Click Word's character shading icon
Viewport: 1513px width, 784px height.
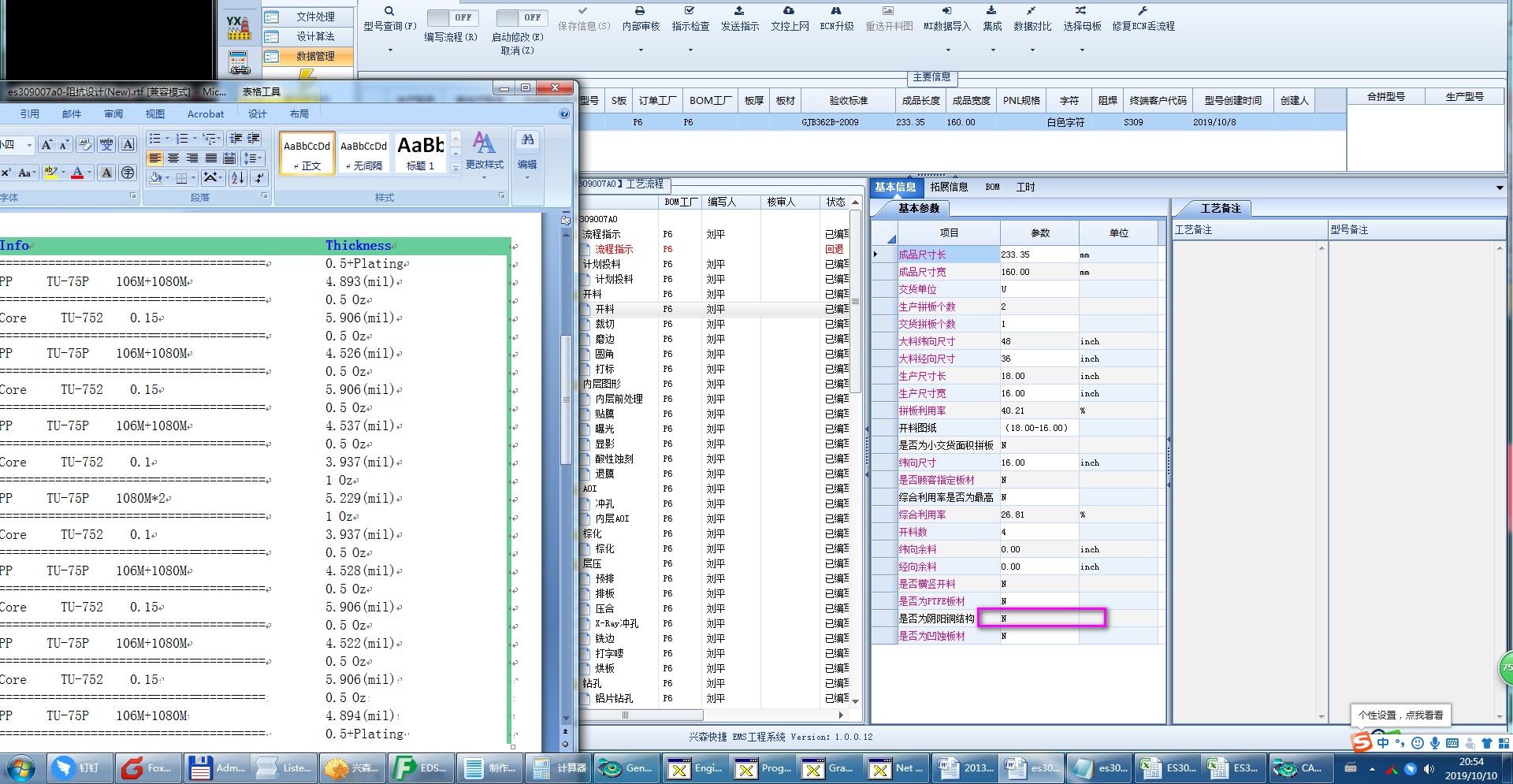pyautogui.click(x=106, y=173)
